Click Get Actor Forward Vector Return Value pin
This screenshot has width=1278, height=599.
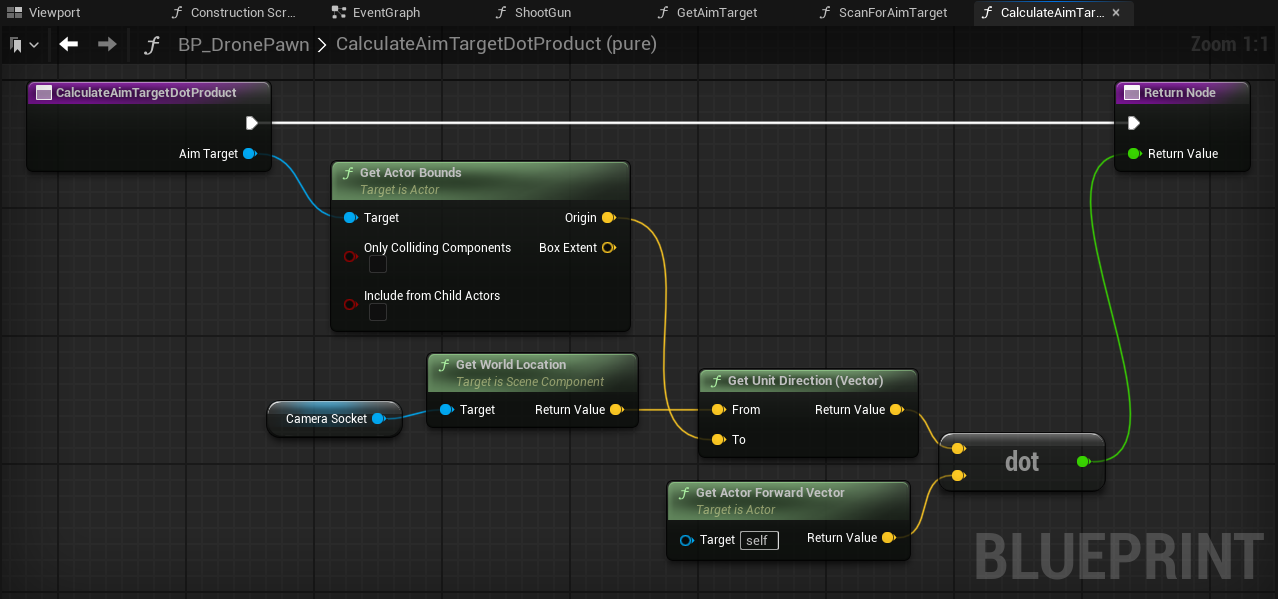click(889, 537)
